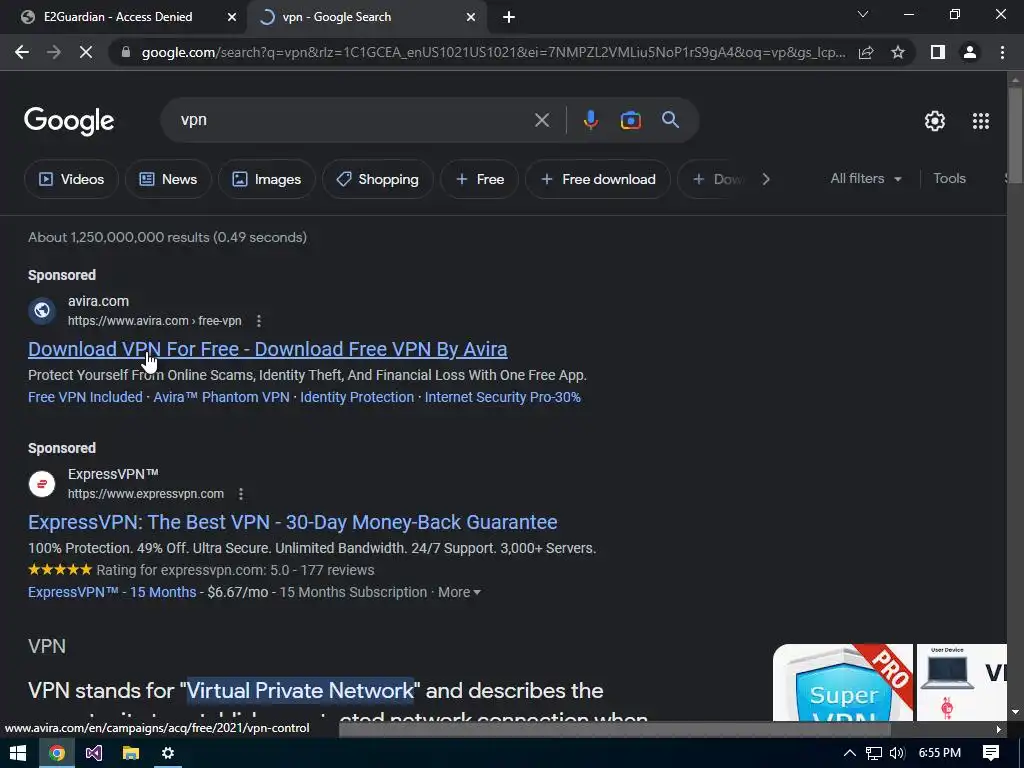Image resolution: width=1024 pixels, height=768 pixels.
Task: Open ExpressVPN 15 Months link
Action: point(112,592)
